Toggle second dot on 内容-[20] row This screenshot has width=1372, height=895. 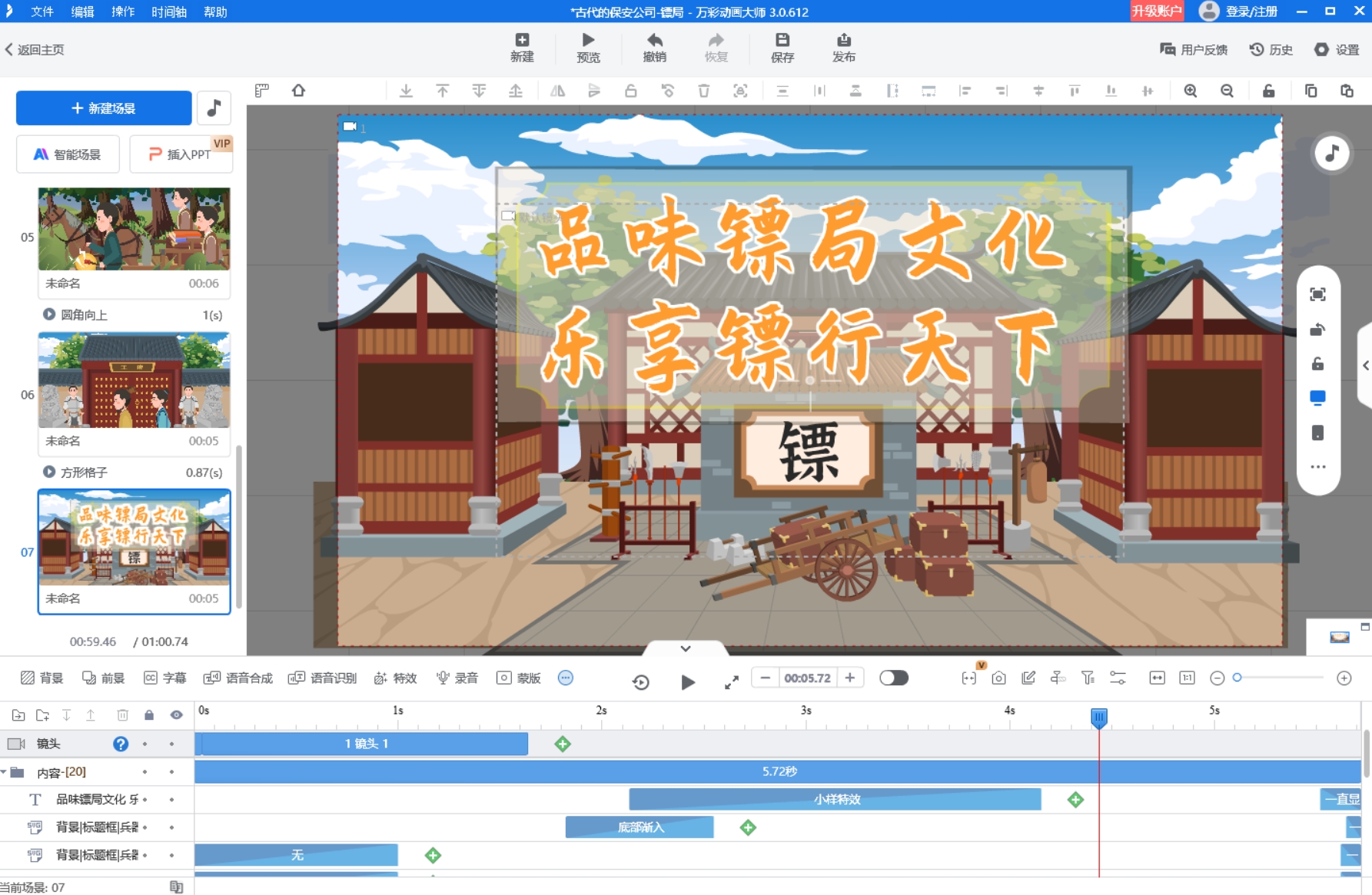point(171,772)
